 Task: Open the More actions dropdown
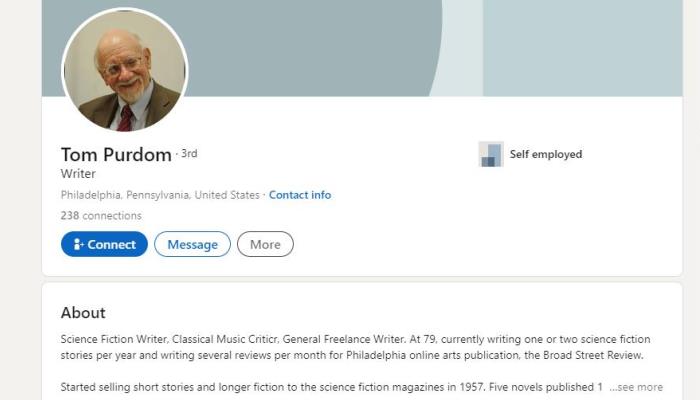(265, 244)
